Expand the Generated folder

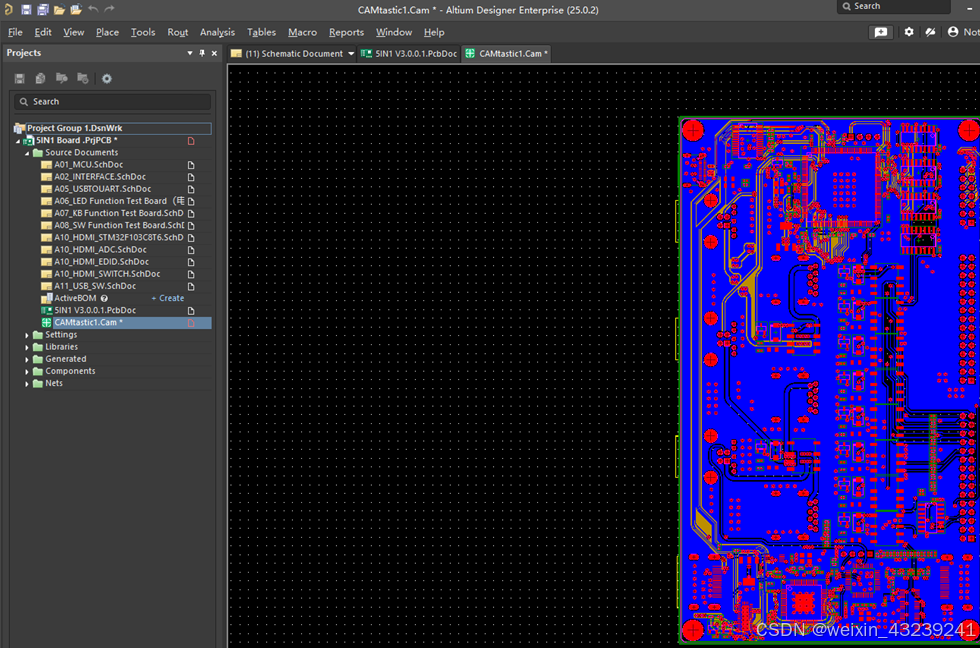click(27, 359)
